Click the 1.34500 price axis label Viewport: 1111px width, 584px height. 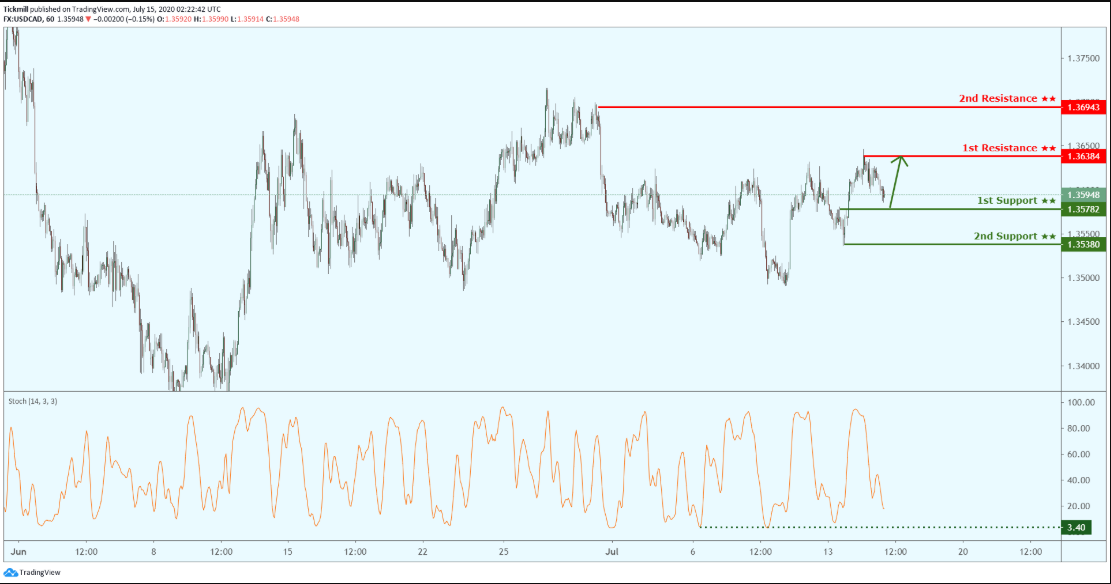[1083, 322]
